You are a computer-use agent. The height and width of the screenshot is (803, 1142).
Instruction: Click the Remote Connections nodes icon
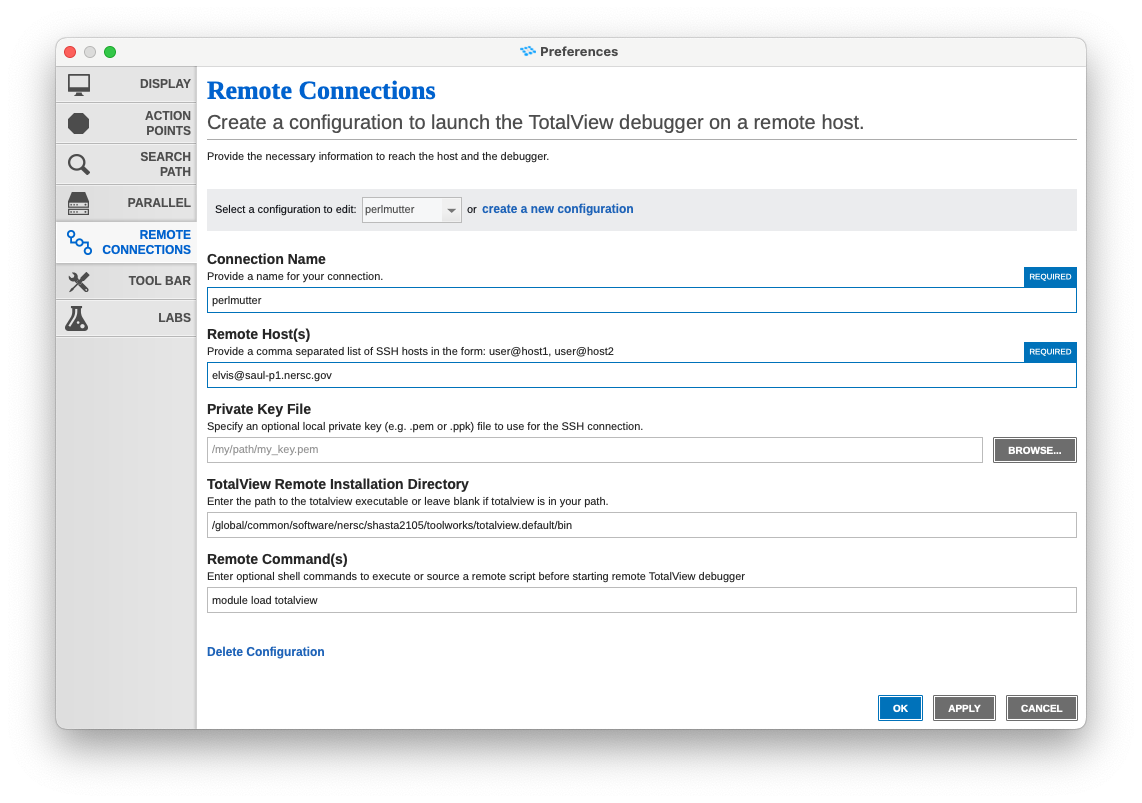click(x=79, y=242)
